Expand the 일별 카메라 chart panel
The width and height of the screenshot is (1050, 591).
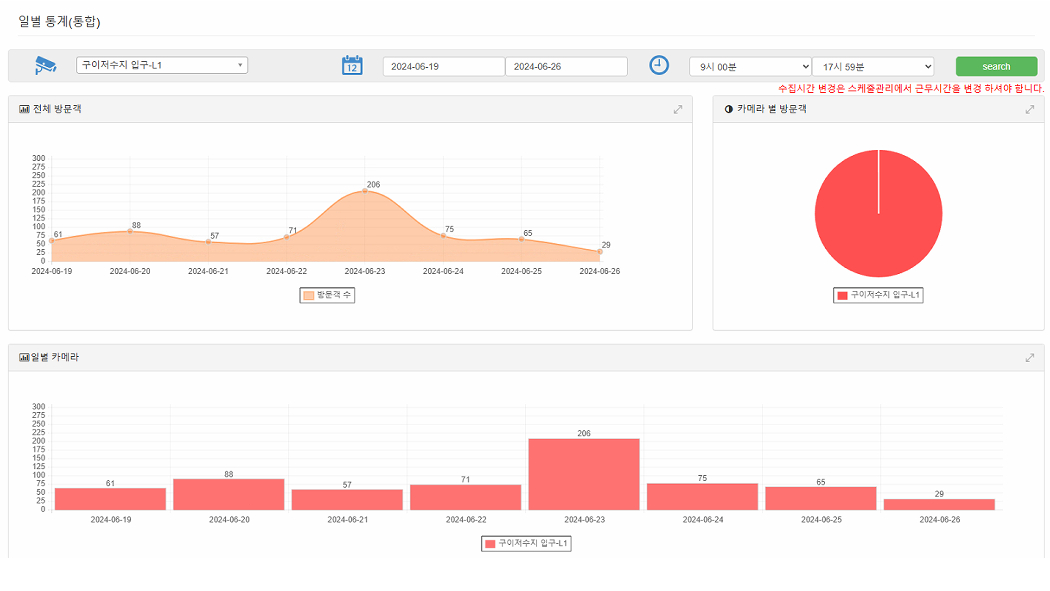(x=1029, y=357)
